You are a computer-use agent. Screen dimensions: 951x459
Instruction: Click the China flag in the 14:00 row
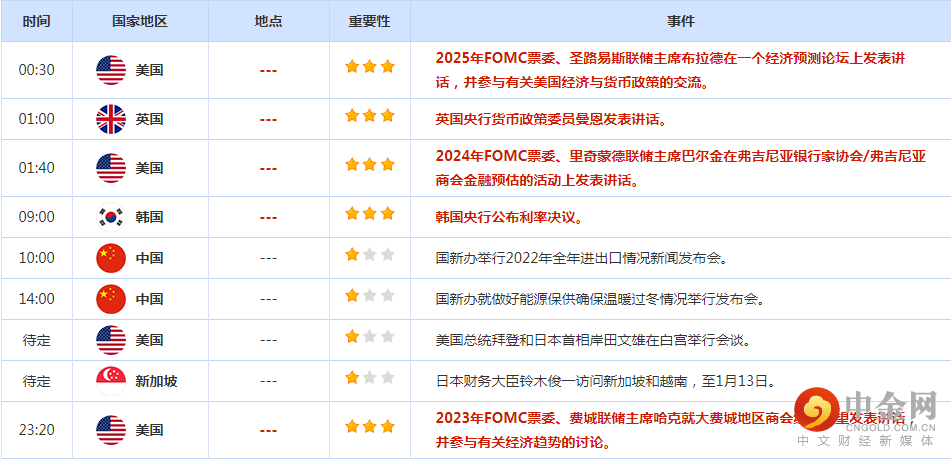click(111, 299)
